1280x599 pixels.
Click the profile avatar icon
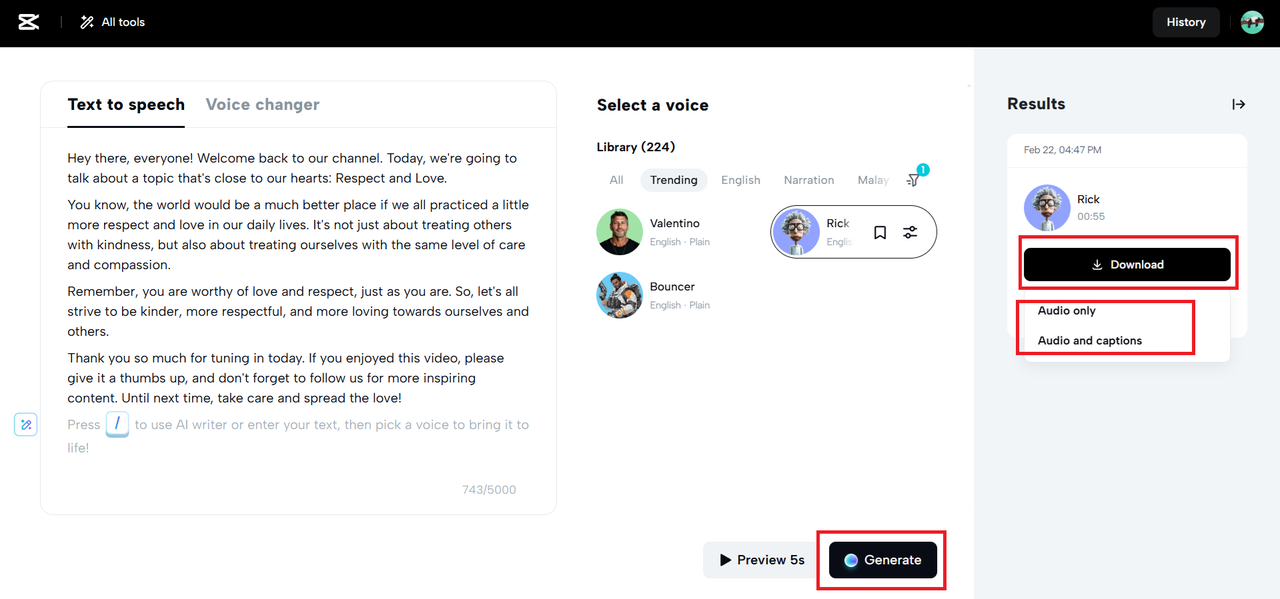tap(1252, 22)
